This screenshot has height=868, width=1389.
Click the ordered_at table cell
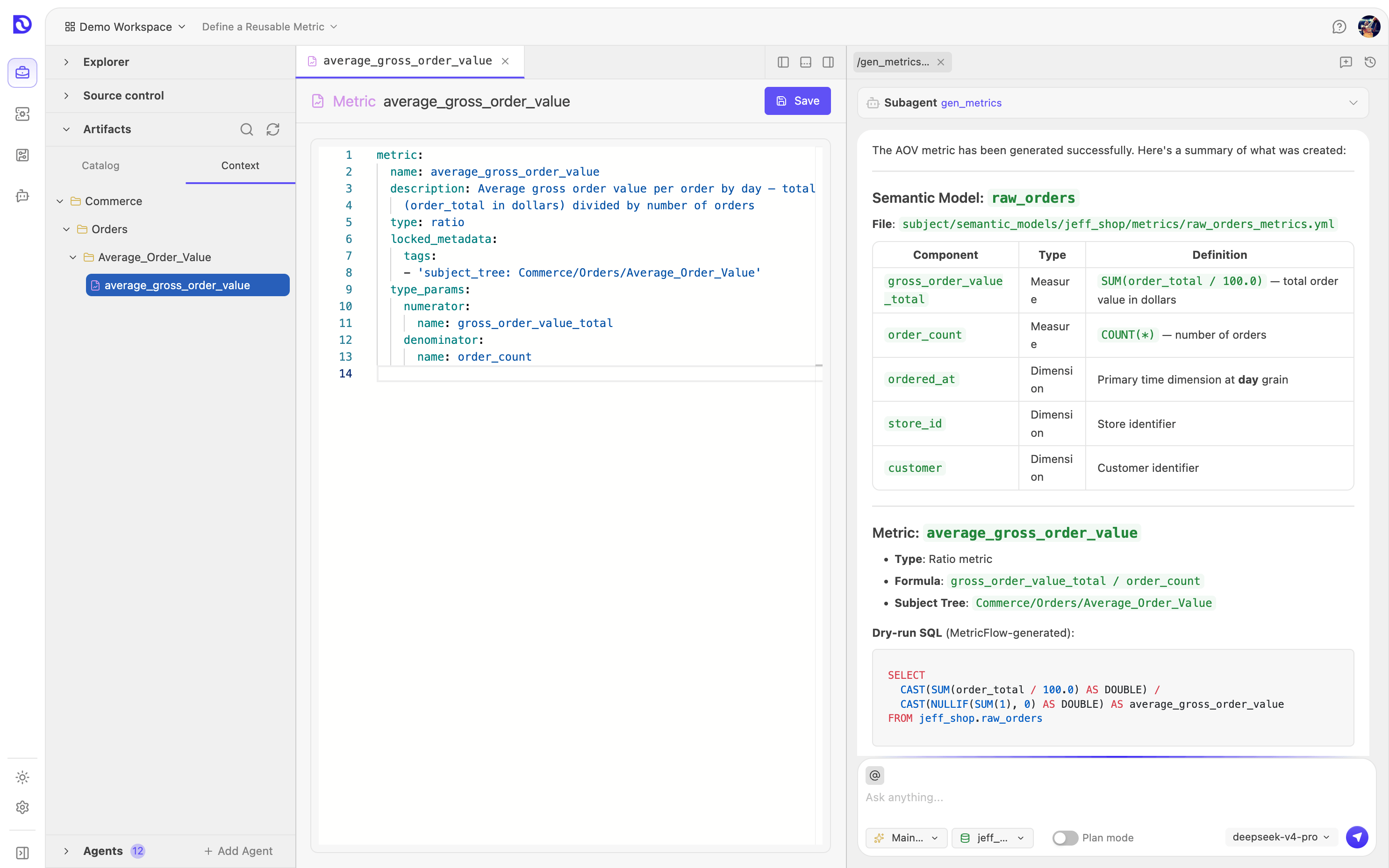945,379
